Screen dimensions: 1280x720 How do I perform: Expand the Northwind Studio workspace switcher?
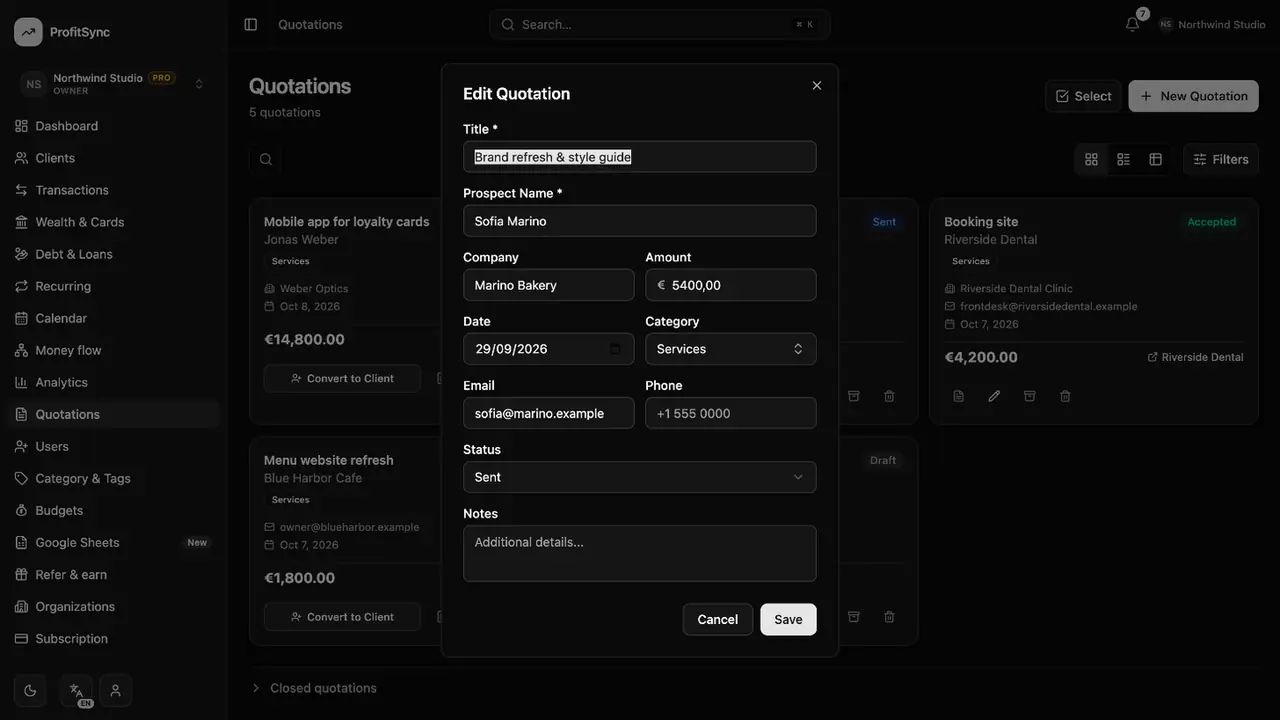click(113, 84)
